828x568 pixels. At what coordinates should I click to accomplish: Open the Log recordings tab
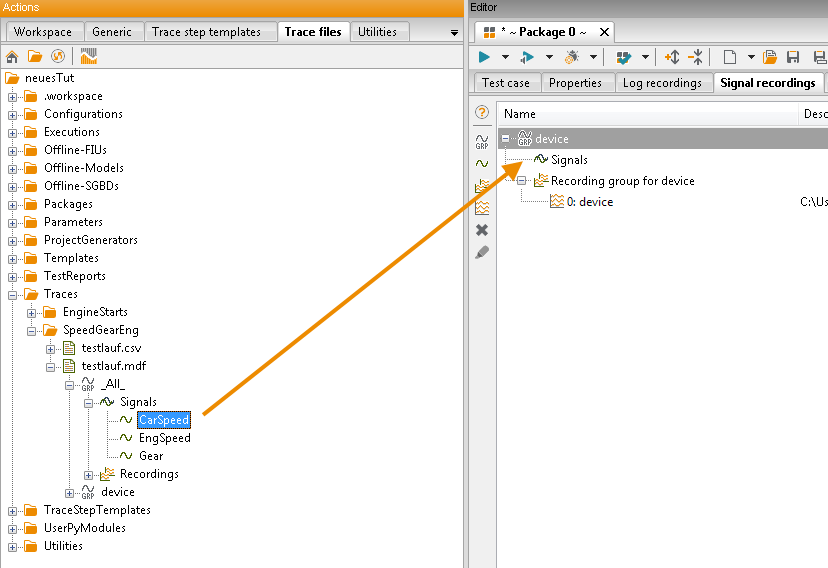click(662, 83)
